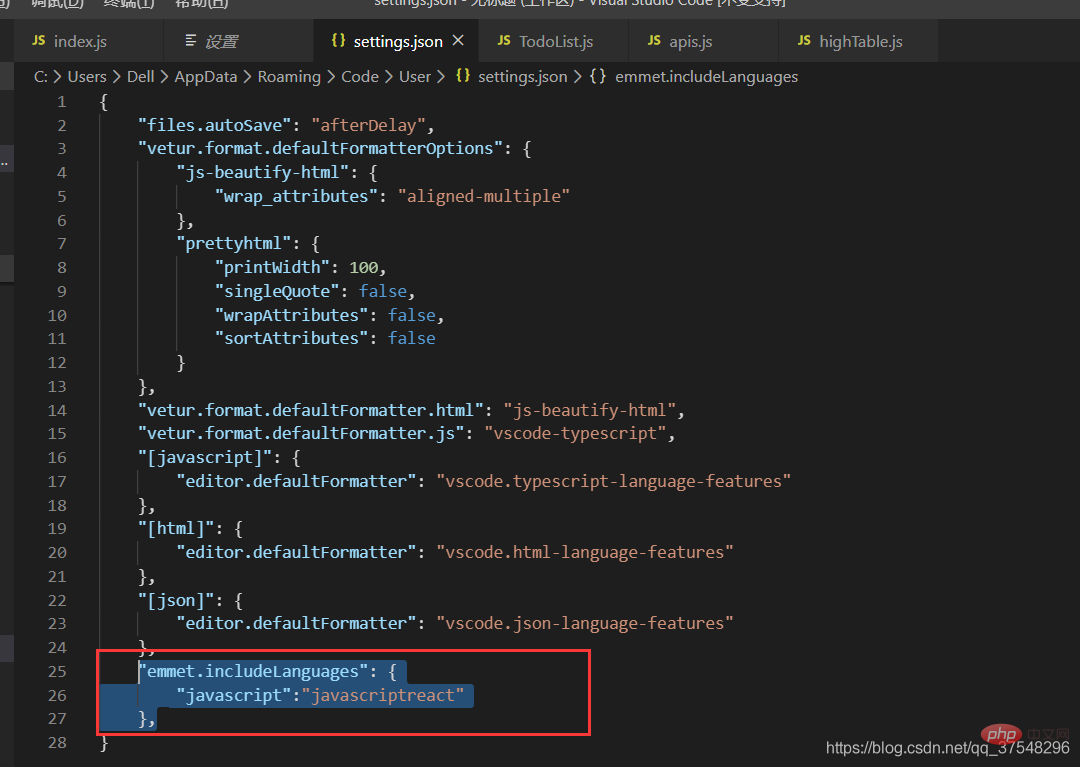The image size is (1080, 767).
Task: Click the "singleQuote" key
Action: pyautogui.click(x=278, y=292)
